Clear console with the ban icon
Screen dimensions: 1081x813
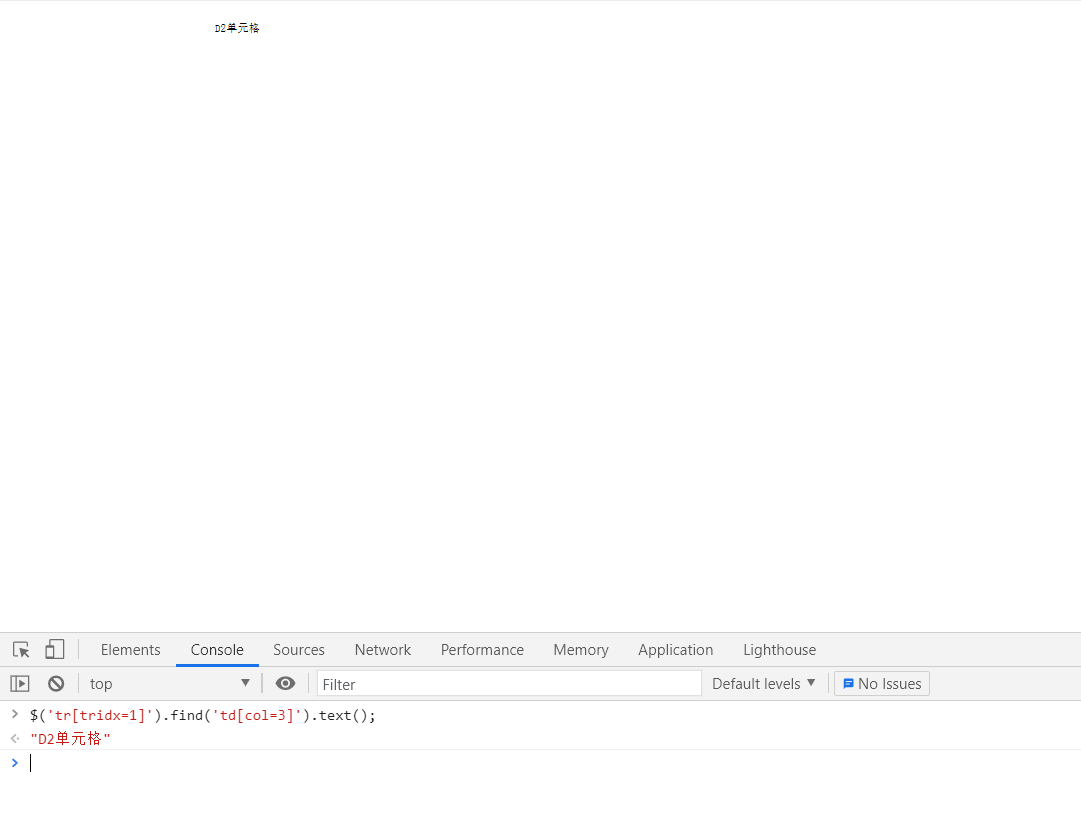(56, 683)
